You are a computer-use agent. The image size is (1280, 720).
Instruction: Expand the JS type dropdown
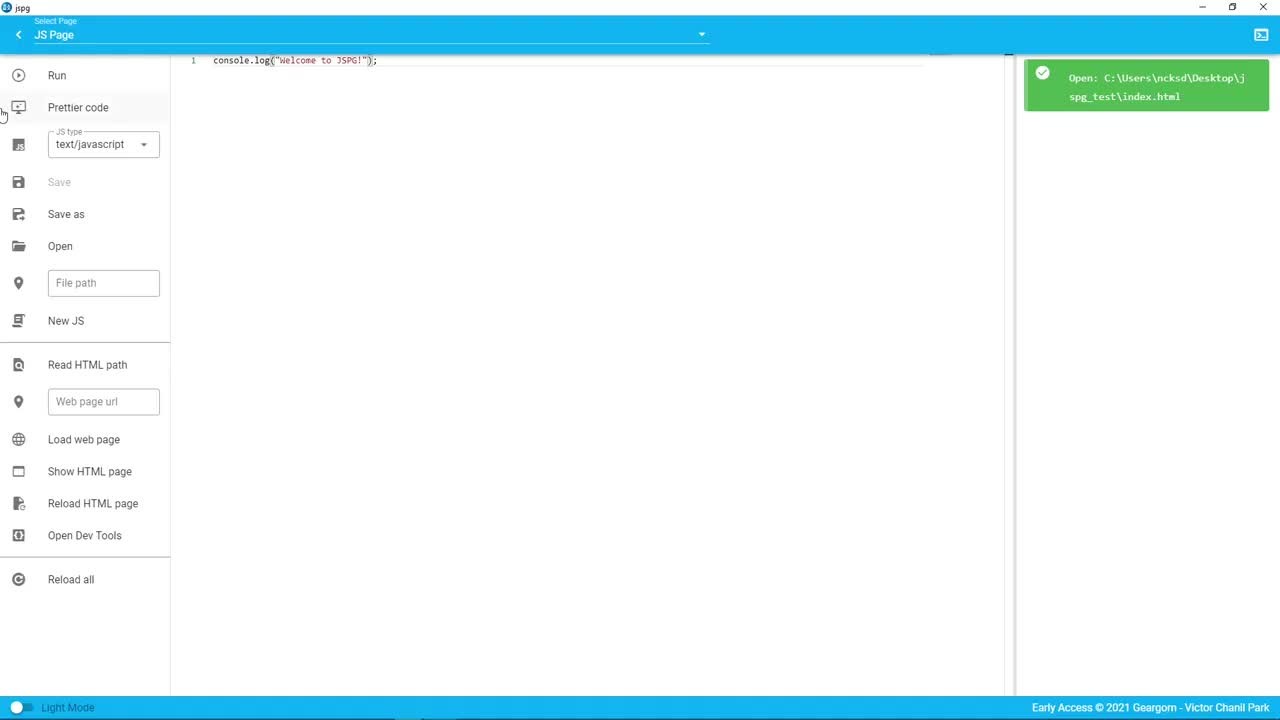coord(143,145)
